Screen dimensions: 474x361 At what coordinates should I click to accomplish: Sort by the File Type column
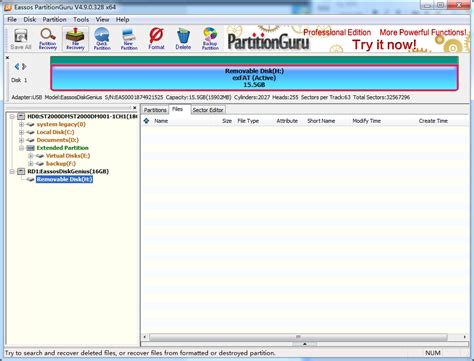pyautogui.click(x=248, y=121)
